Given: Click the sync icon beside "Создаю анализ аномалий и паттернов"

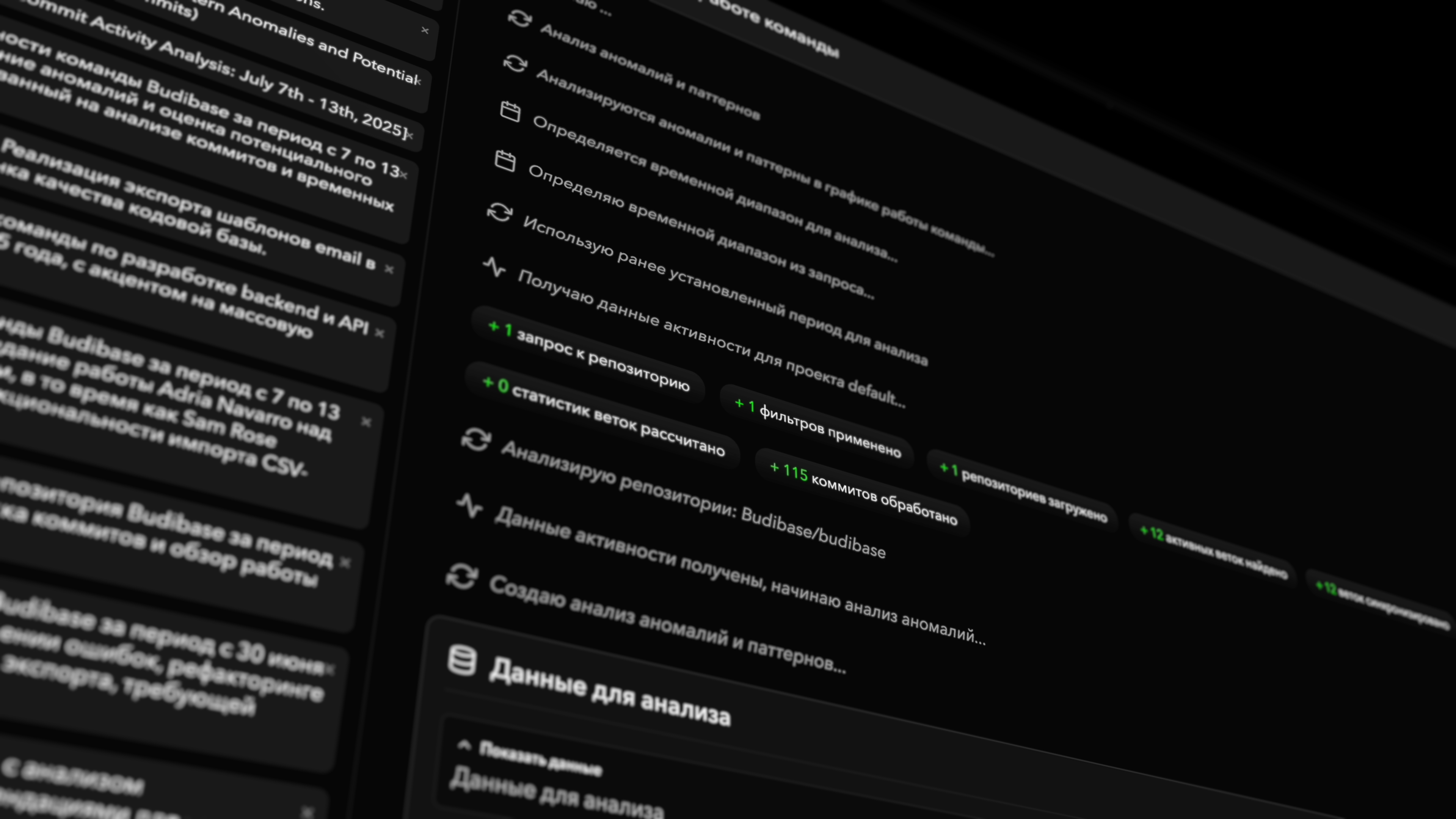Looking at the screenshot, I should coord(462,576).
